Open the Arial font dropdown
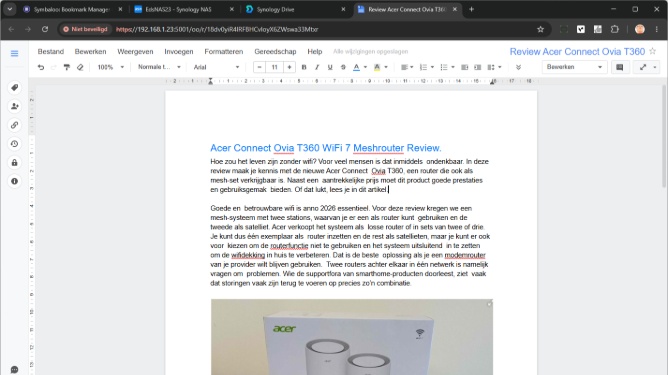The height and width of the screenshot is (375, 668). 216,67
